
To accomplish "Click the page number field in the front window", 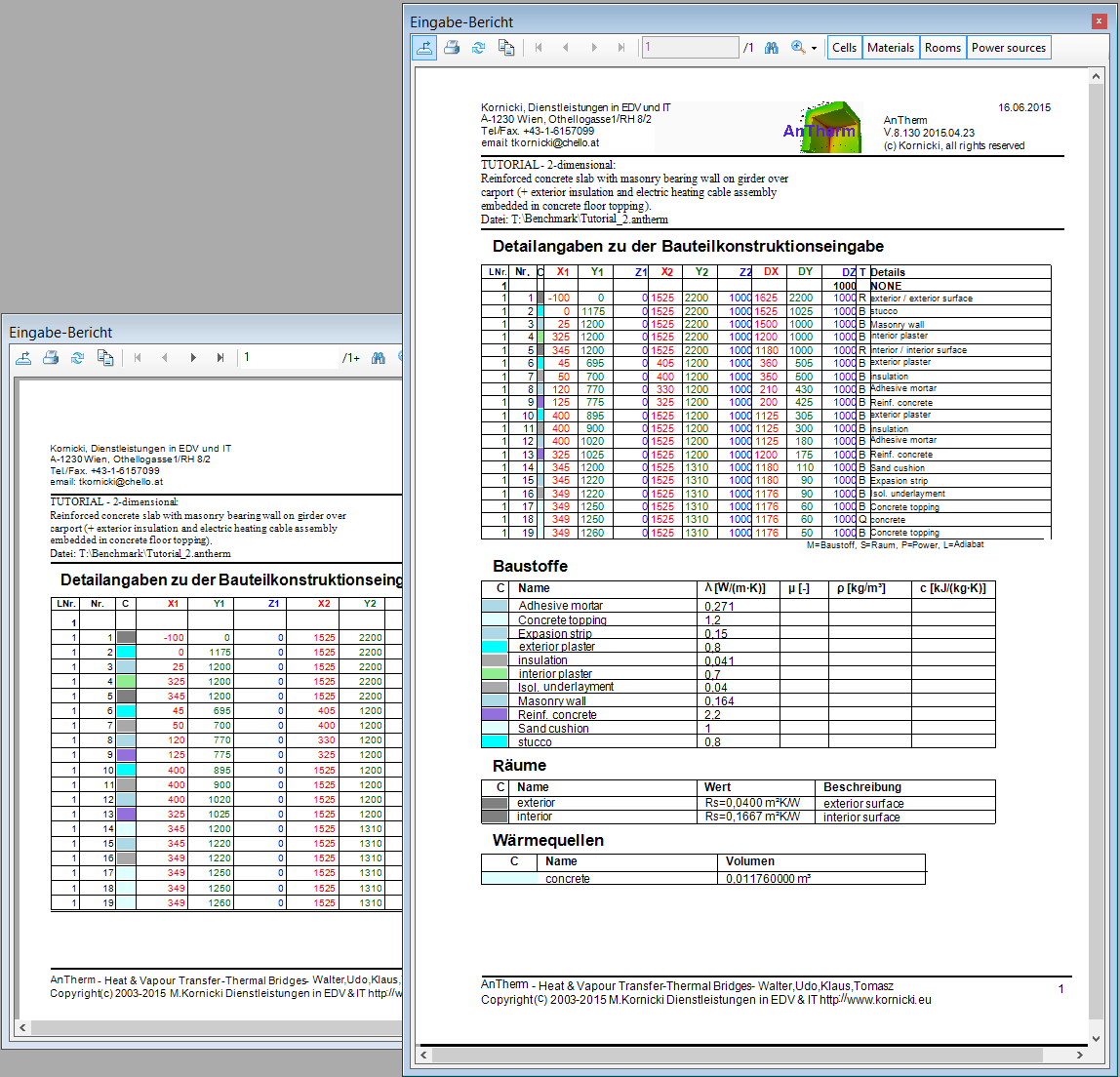I will [690, 47].
